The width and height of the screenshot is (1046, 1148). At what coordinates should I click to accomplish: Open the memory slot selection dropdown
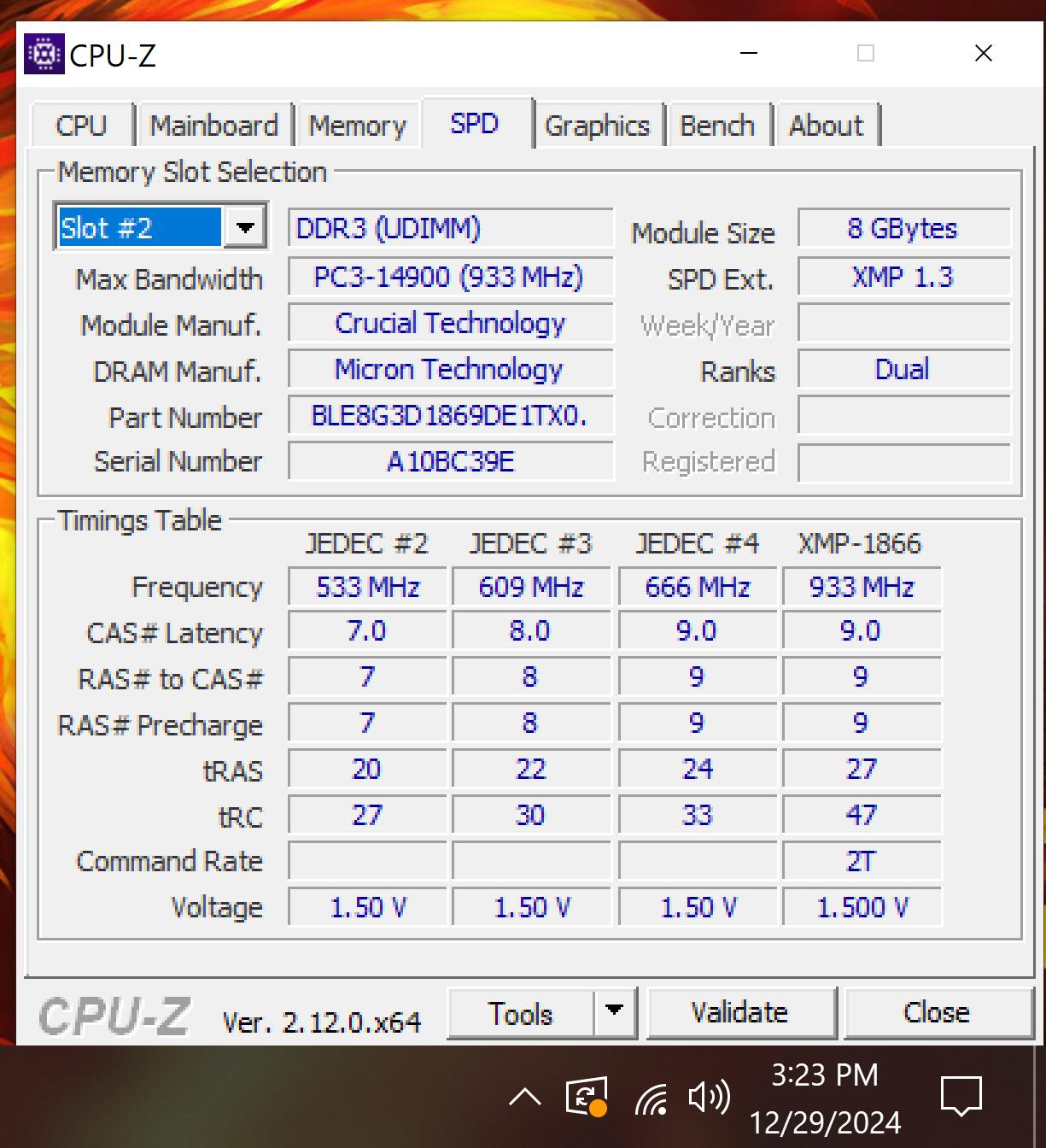246,227
